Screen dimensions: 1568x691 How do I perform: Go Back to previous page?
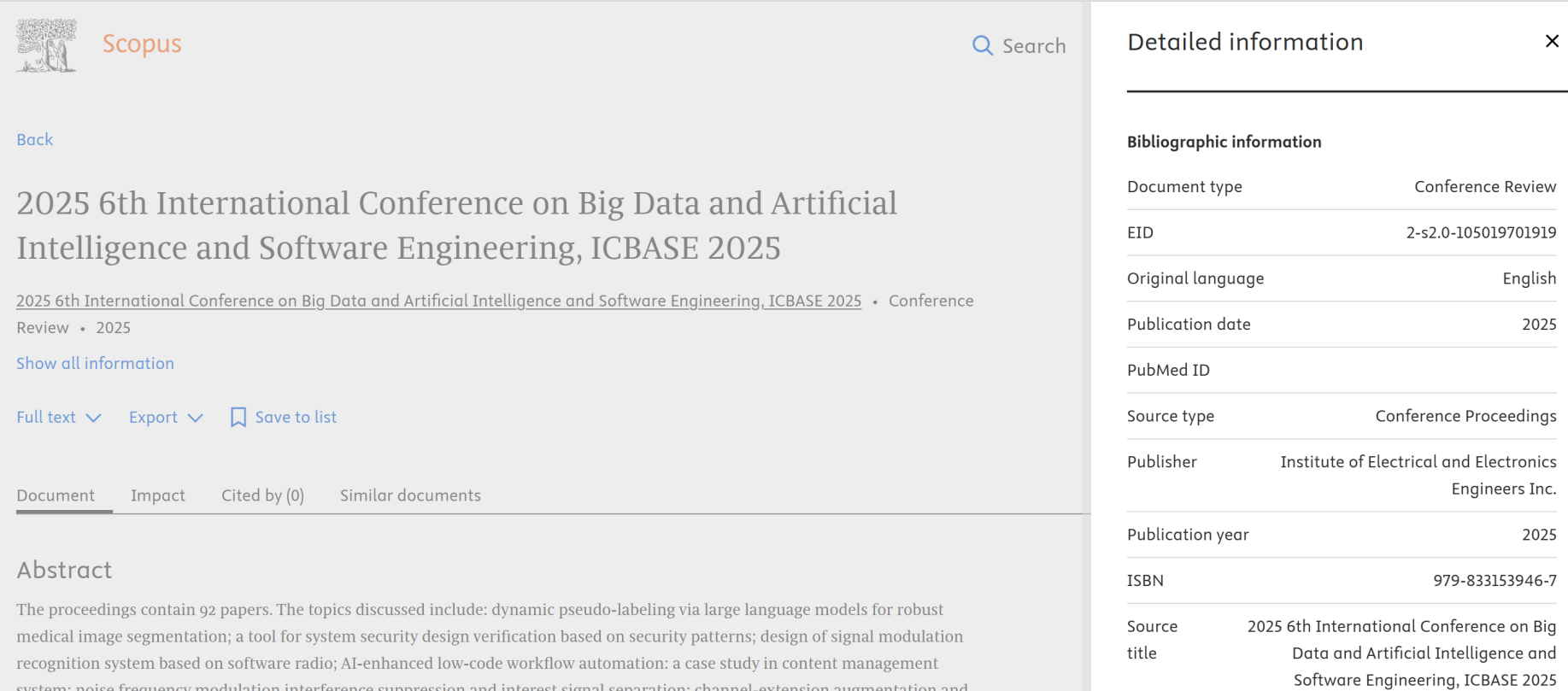(x=35, y=139)
